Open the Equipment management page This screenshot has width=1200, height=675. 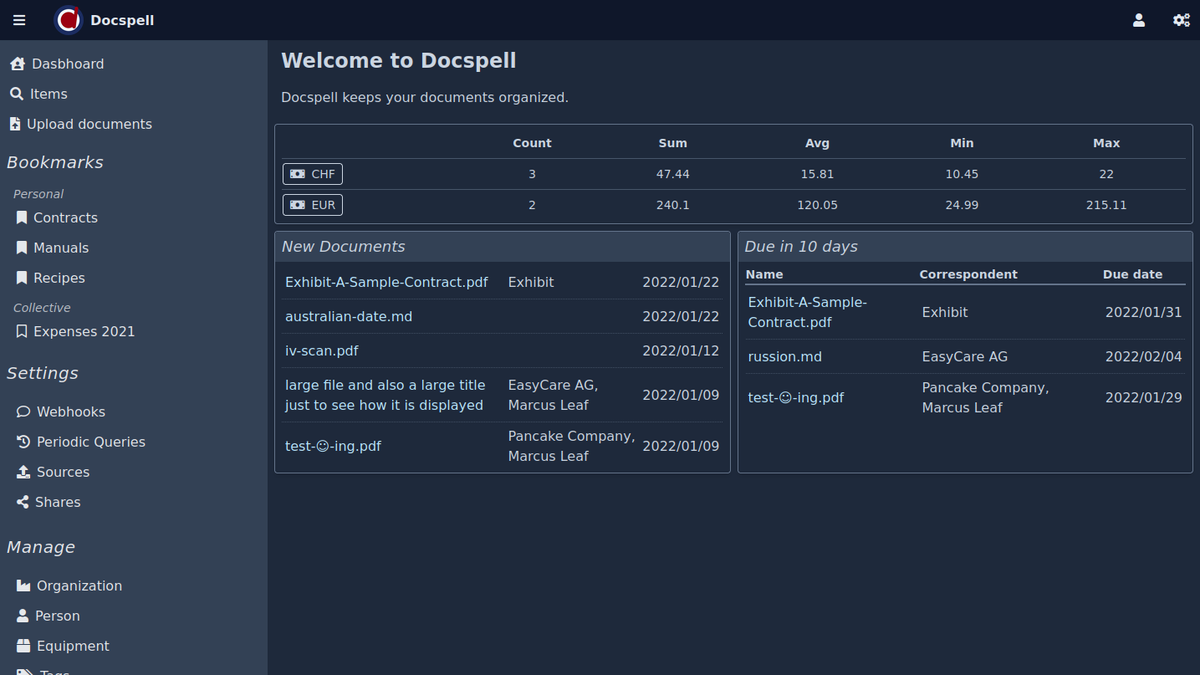coord(72,646)
